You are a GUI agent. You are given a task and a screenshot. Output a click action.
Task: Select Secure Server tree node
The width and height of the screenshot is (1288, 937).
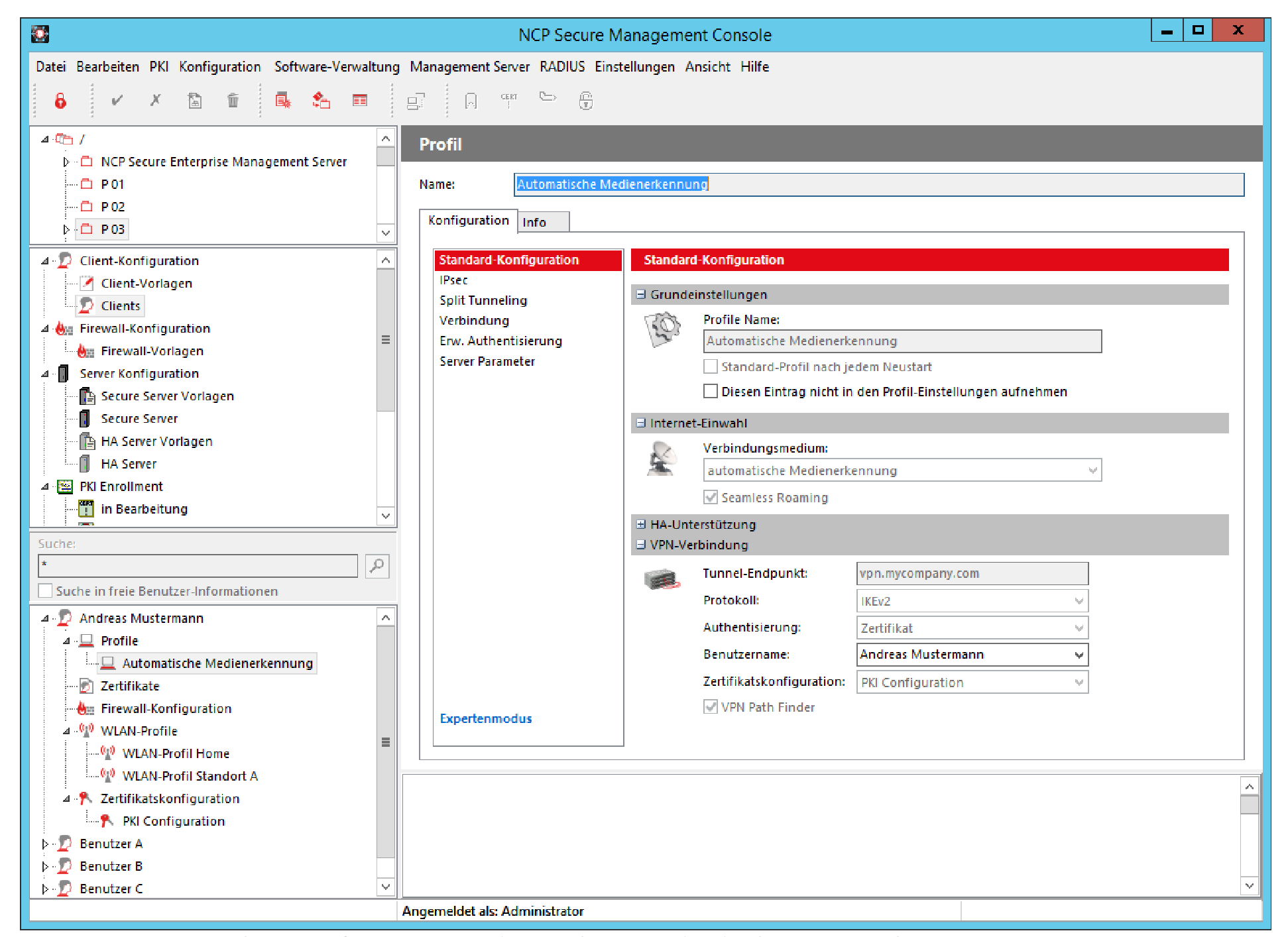coord(139,419)
